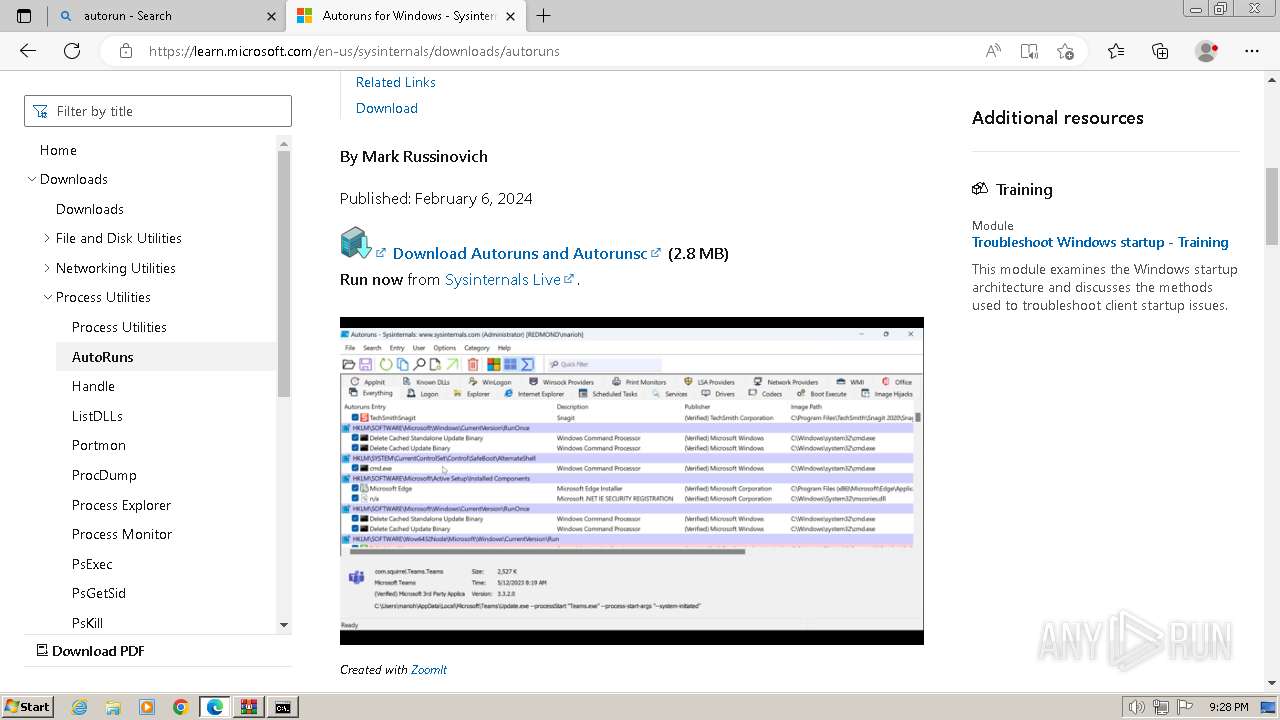Image resolution: width=1280 pixels, height=720 pixels.
Task: Open the tab actions menu
Action: (24, 16)
